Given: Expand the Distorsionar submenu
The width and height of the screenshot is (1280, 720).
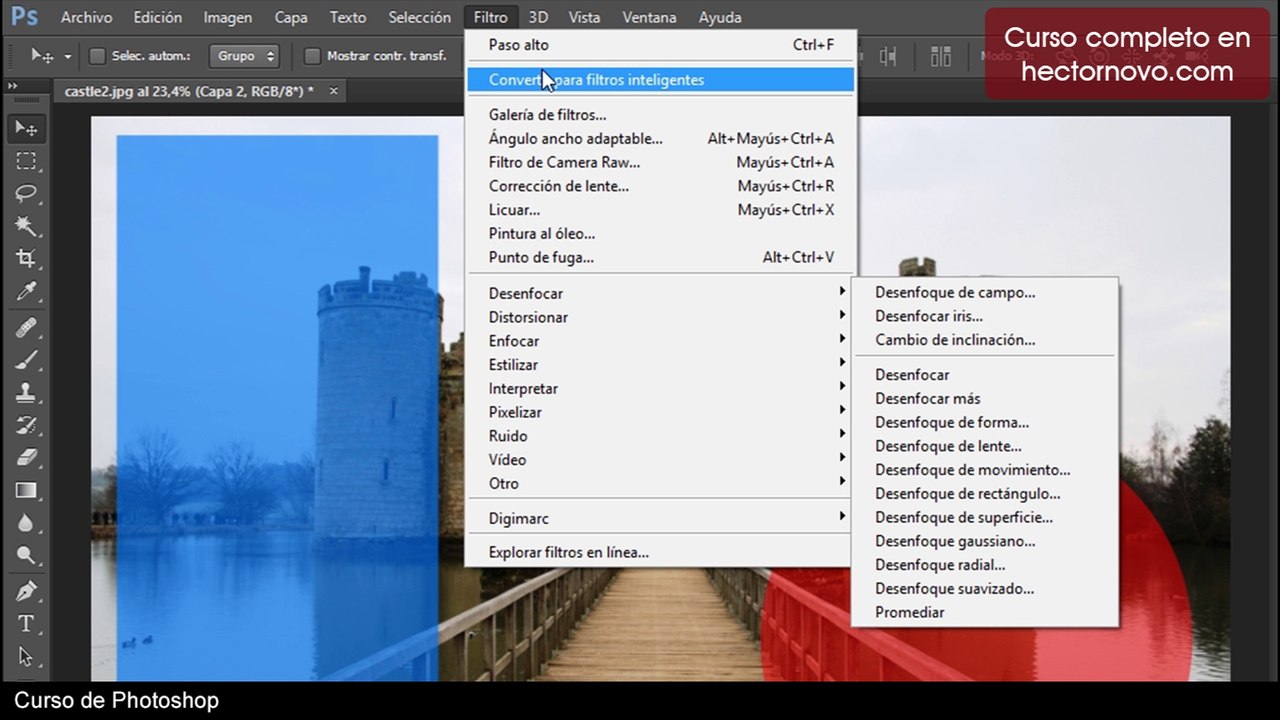Looking at the screenshot, I should 660,317.
